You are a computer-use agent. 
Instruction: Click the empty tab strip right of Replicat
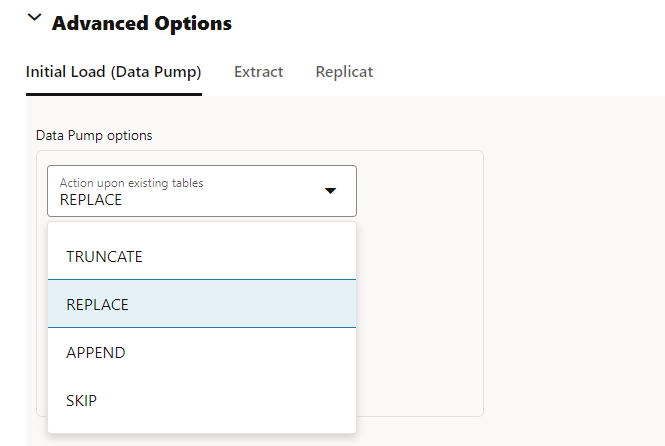[520, 72]
